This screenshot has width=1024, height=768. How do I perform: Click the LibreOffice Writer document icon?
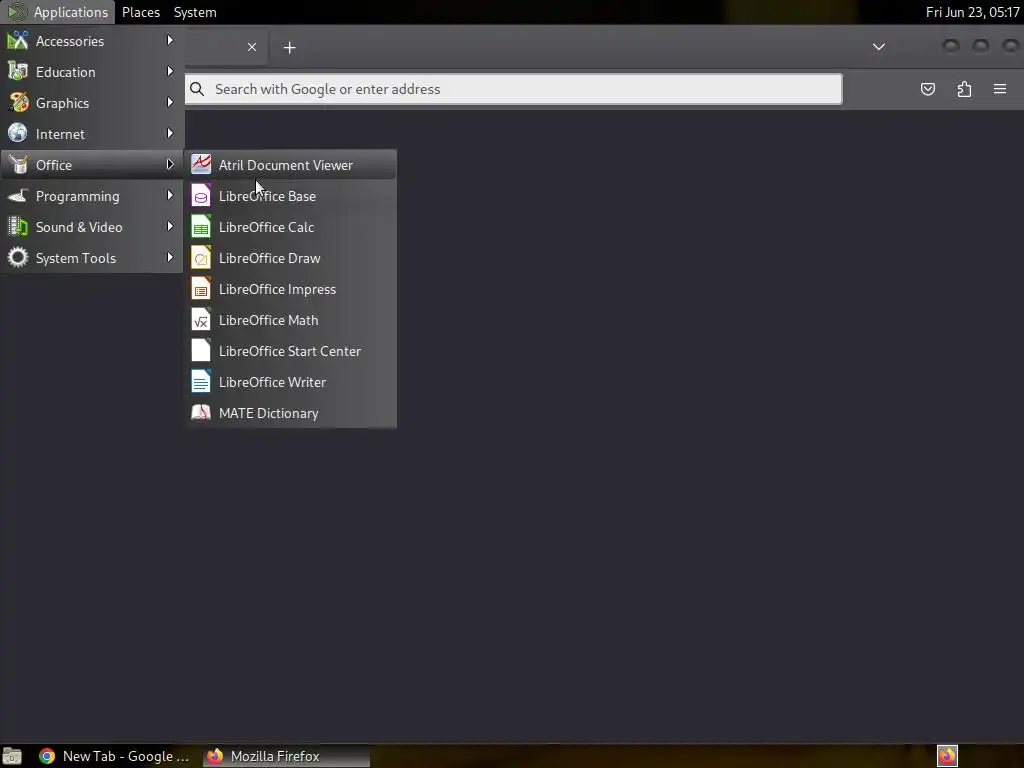click(201, 382)
